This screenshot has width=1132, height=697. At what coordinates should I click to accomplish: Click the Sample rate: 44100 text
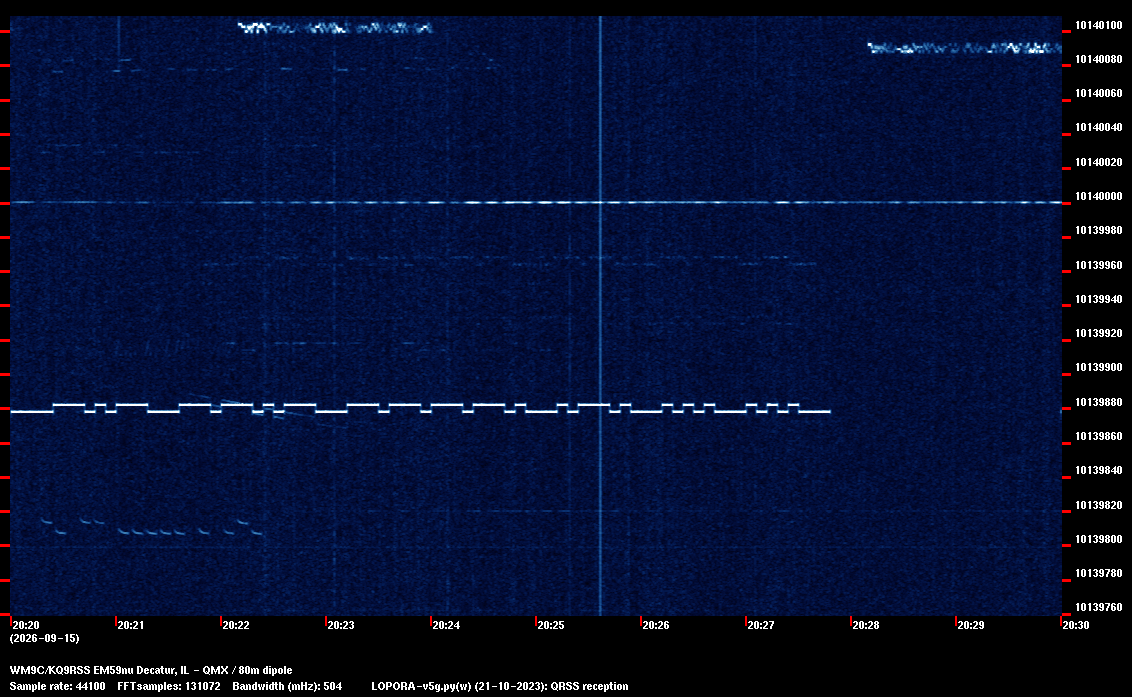click(57, 686)
